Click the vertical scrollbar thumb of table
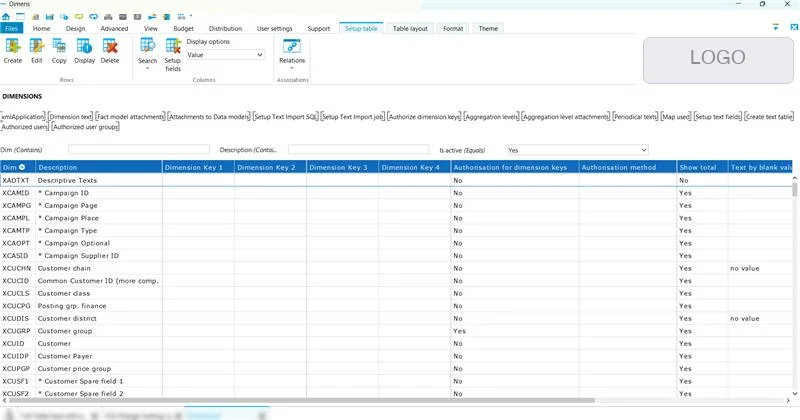 (x=794, y=190)
